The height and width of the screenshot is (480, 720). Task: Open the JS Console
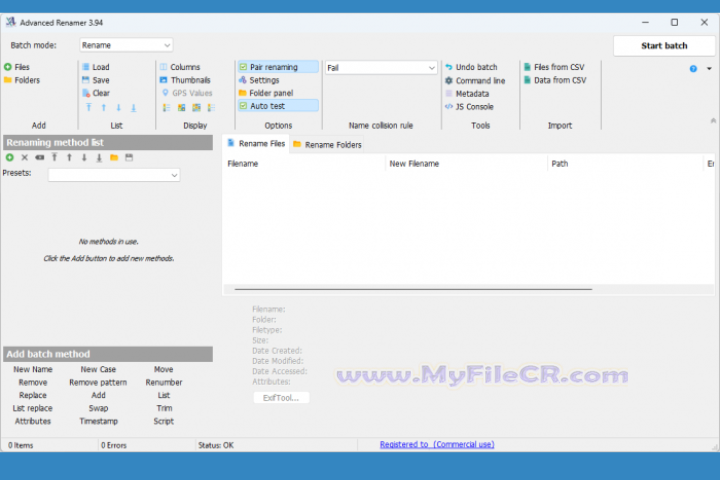469,107
